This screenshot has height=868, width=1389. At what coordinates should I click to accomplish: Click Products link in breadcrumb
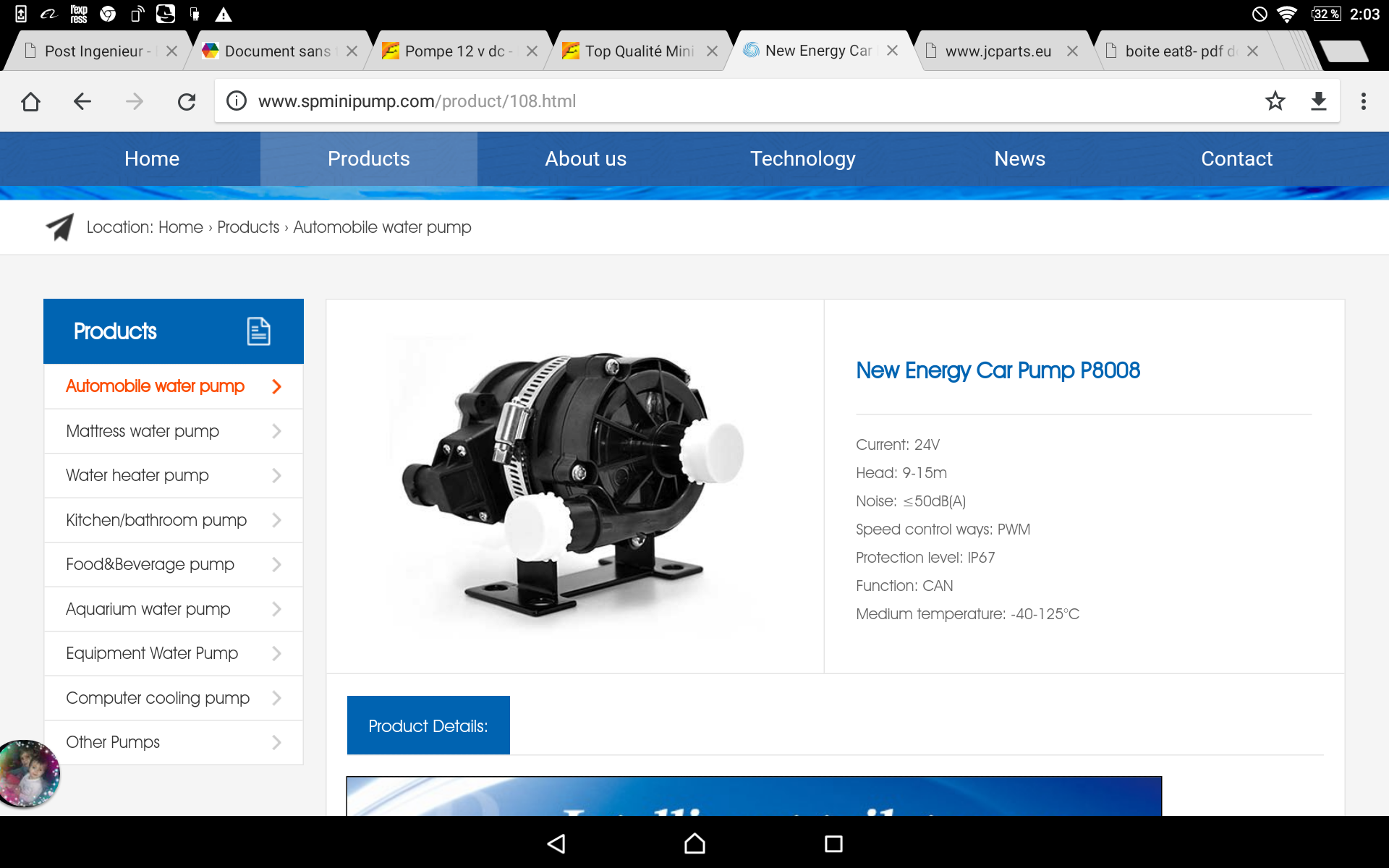tap(248, 227)
